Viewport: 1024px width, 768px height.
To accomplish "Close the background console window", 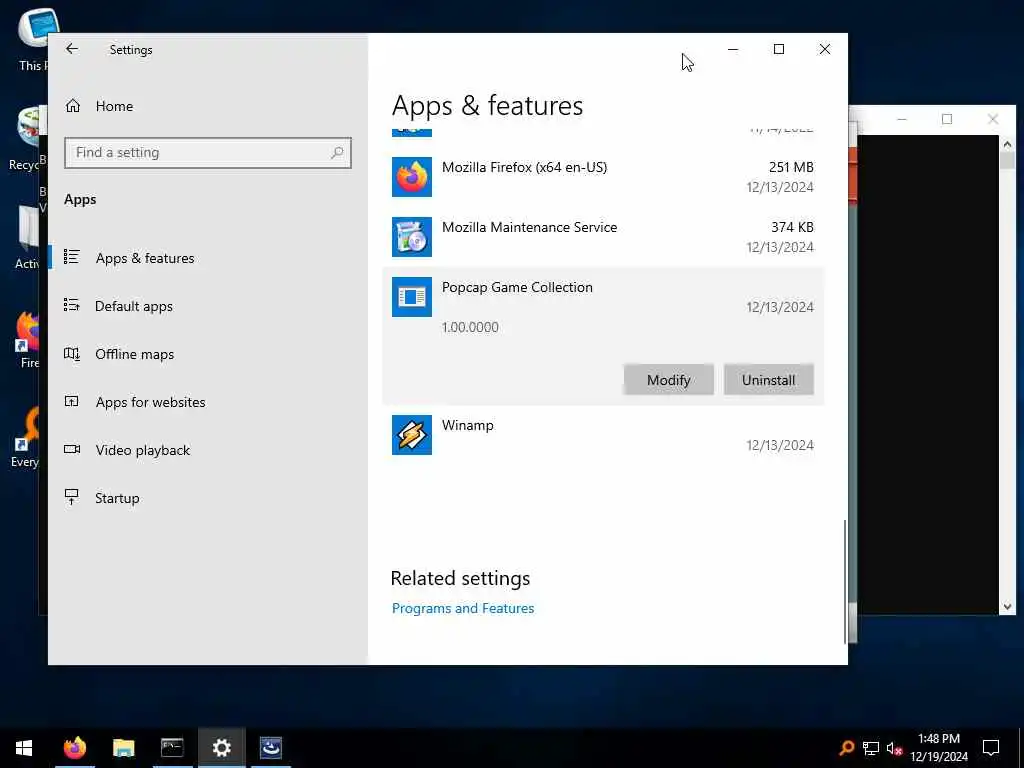I will tap(993, 119).
